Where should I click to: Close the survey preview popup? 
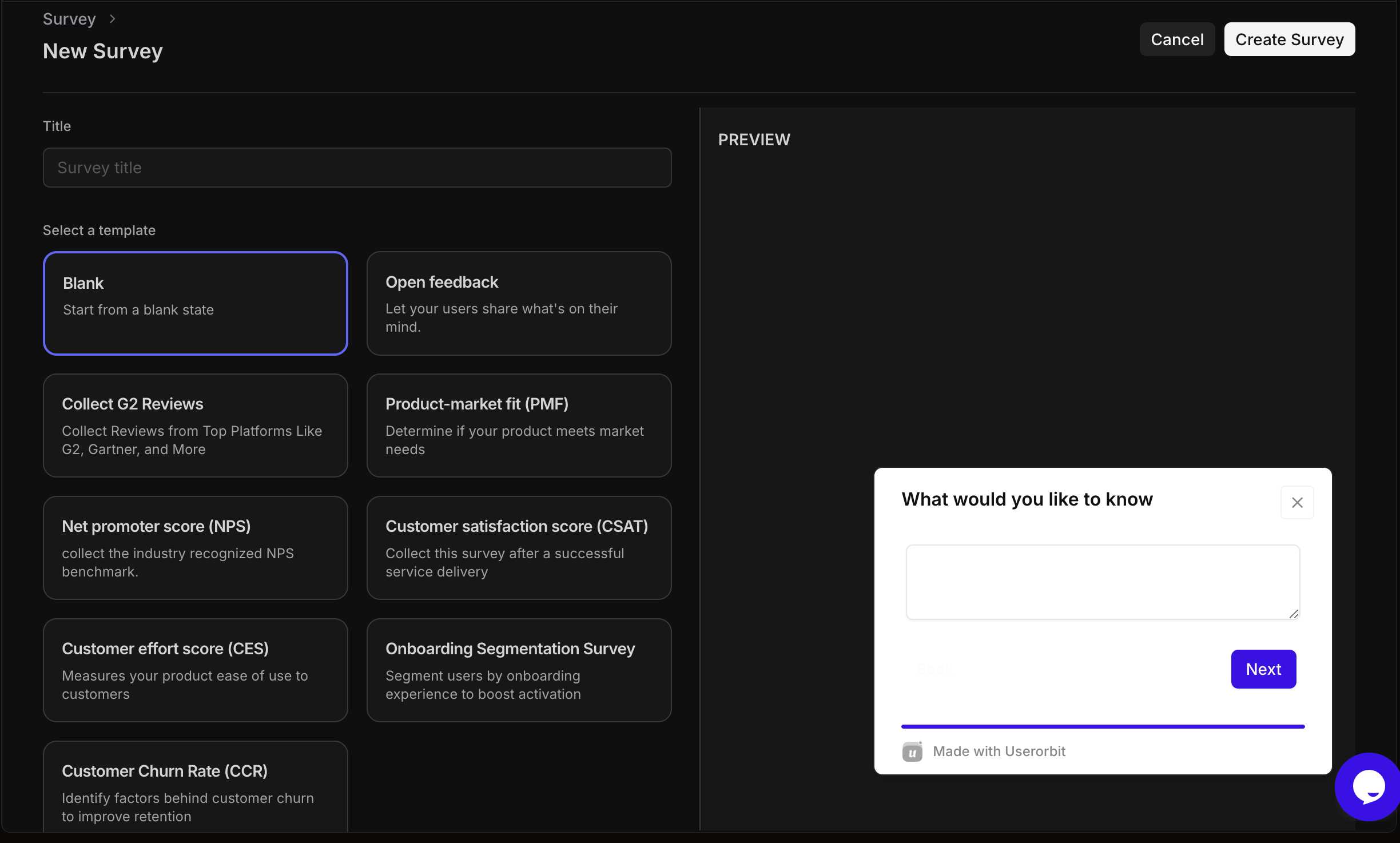pyautogui.click(x=1296, y=503)
